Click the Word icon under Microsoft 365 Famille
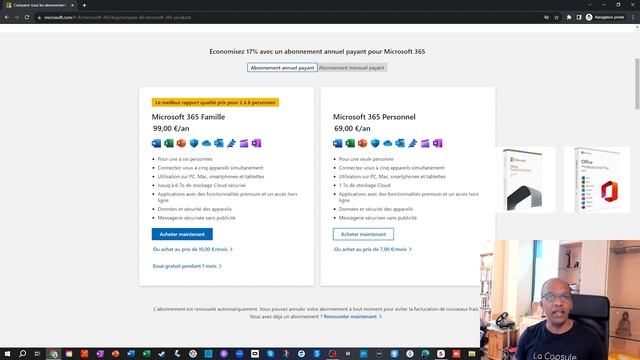This screenshot has height=360, width=640. pyautogui.click(x=156, y=143)
